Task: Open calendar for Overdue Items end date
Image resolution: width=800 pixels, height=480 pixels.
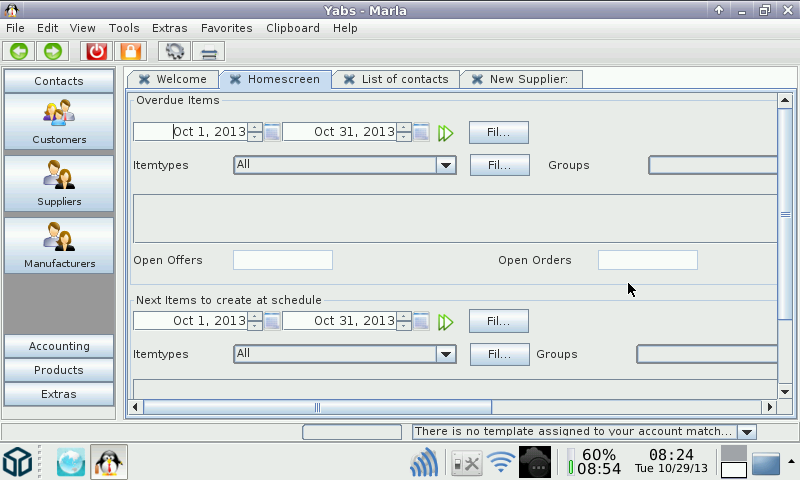Action: [421, 132]
